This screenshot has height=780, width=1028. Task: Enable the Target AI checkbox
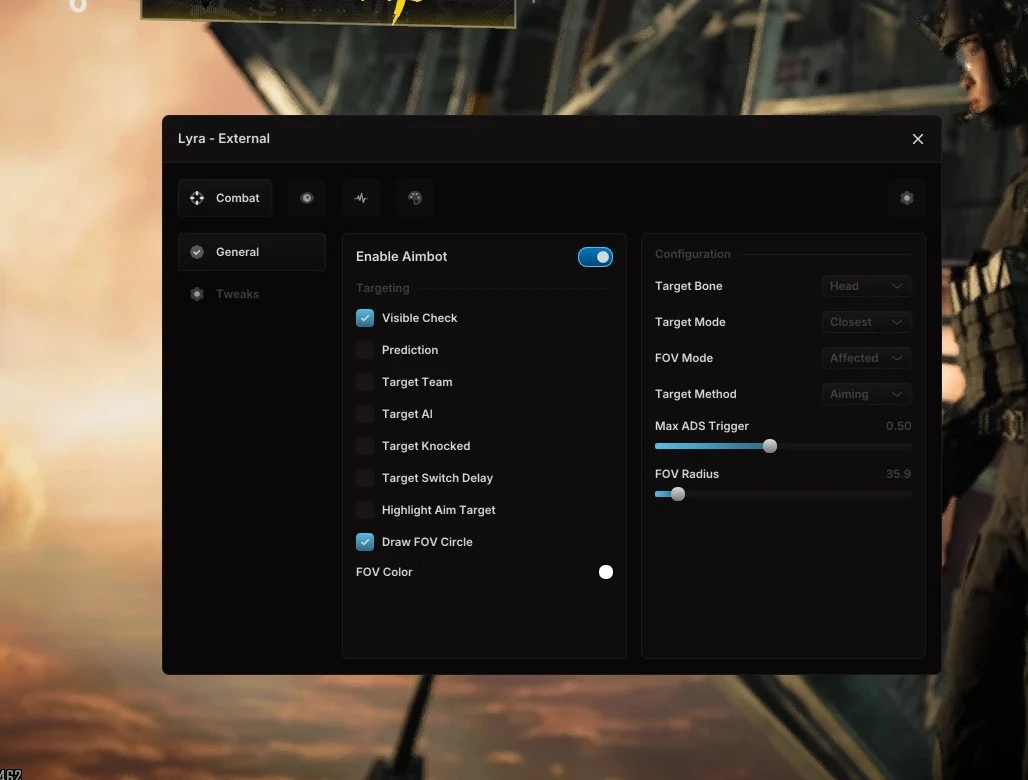(365, 414)
